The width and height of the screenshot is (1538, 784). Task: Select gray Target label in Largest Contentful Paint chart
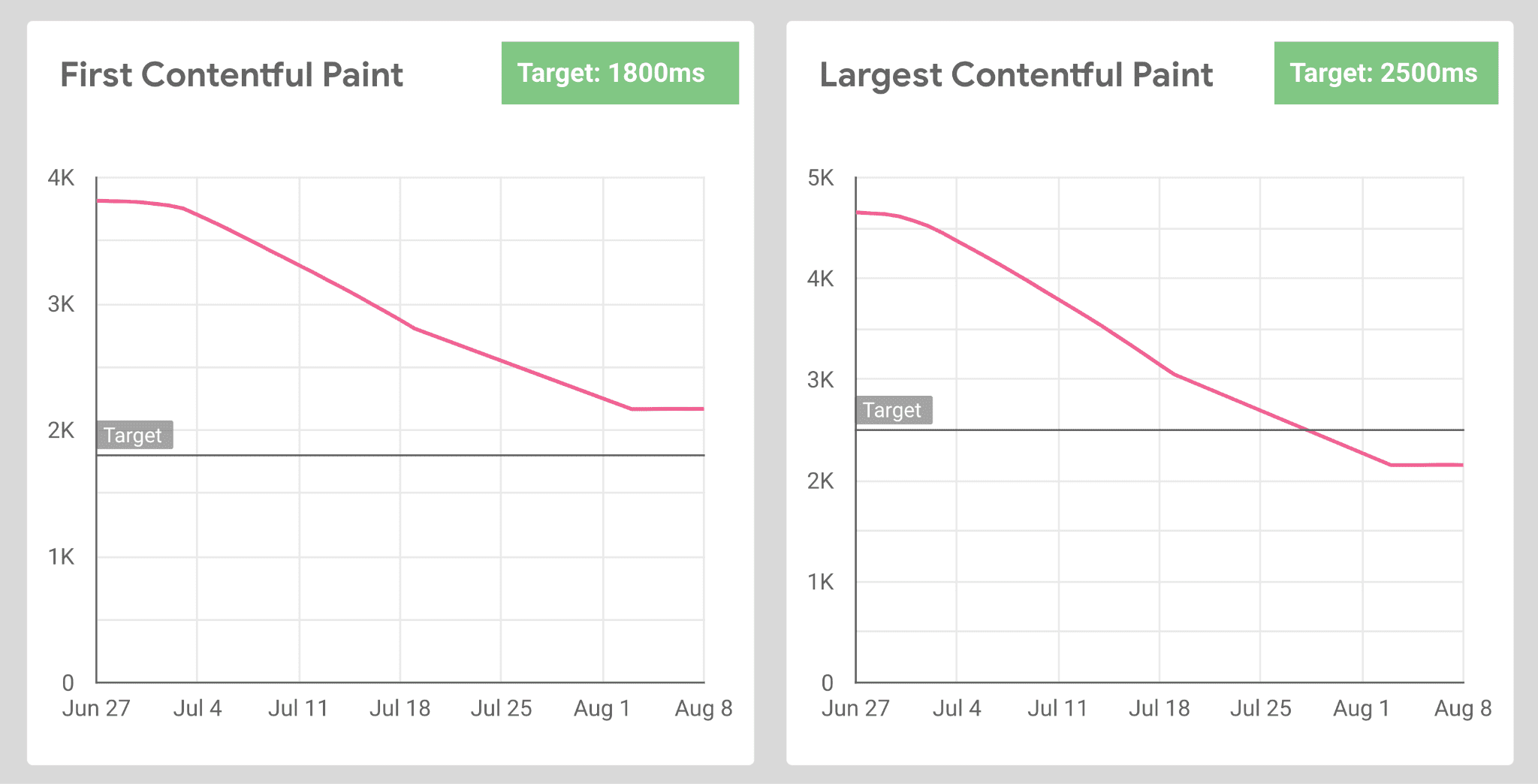(x=893, y=410)
